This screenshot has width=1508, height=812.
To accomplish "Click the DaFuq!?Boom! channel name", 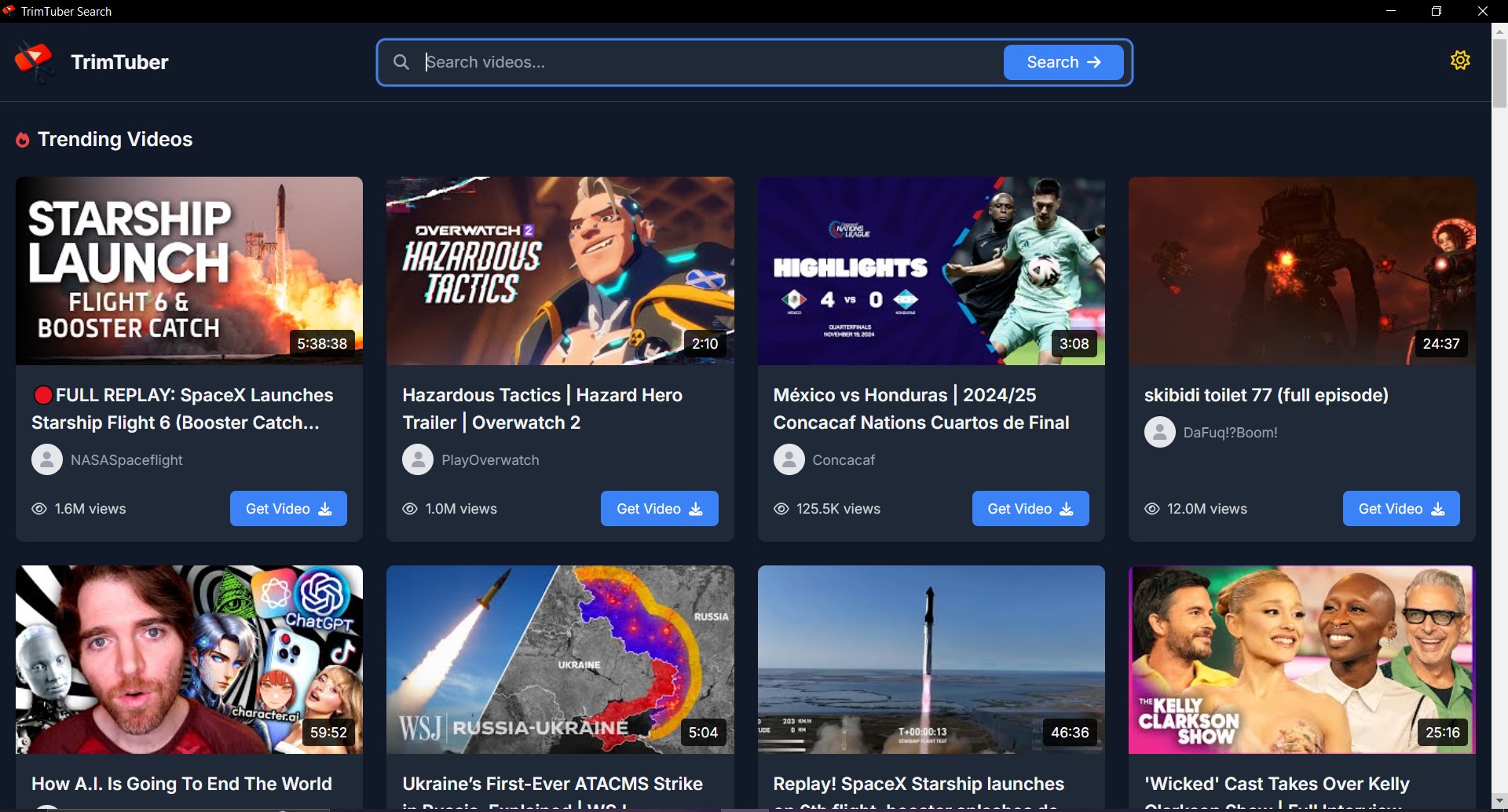I will tap(1231, 433).
